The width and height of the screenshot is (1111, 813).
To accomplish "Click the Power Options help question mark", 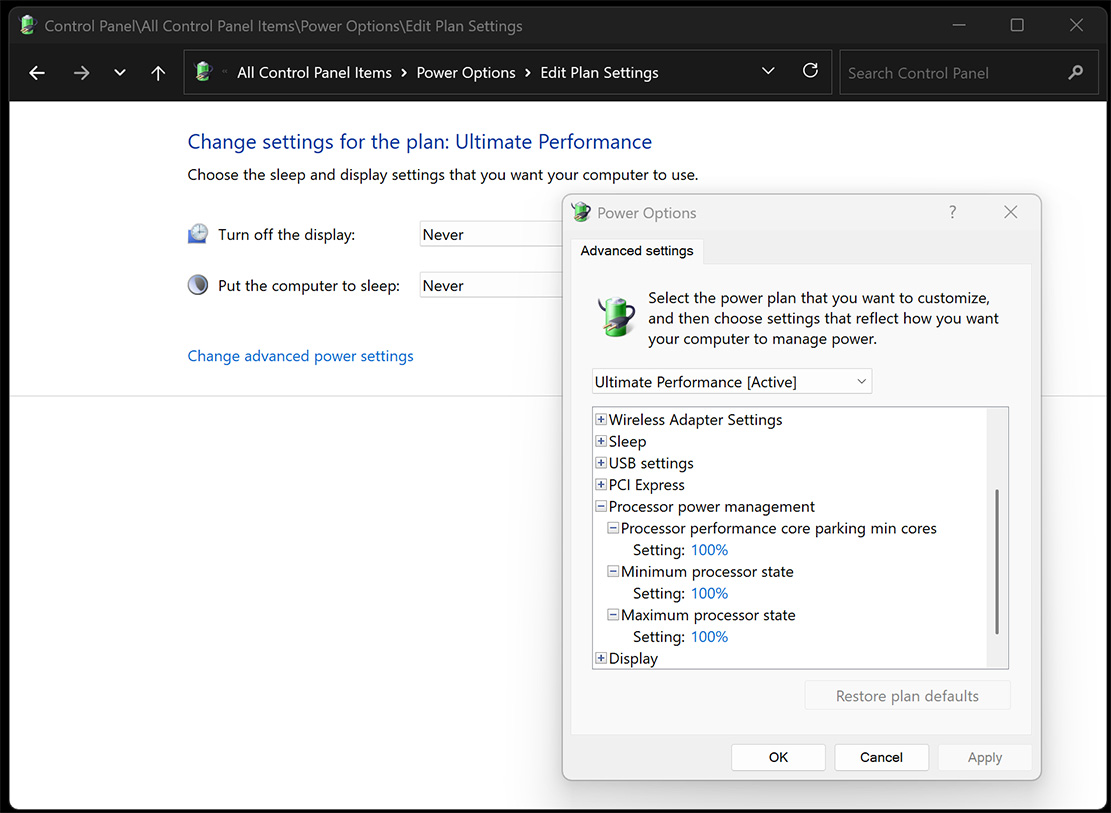I will [952, 212].
